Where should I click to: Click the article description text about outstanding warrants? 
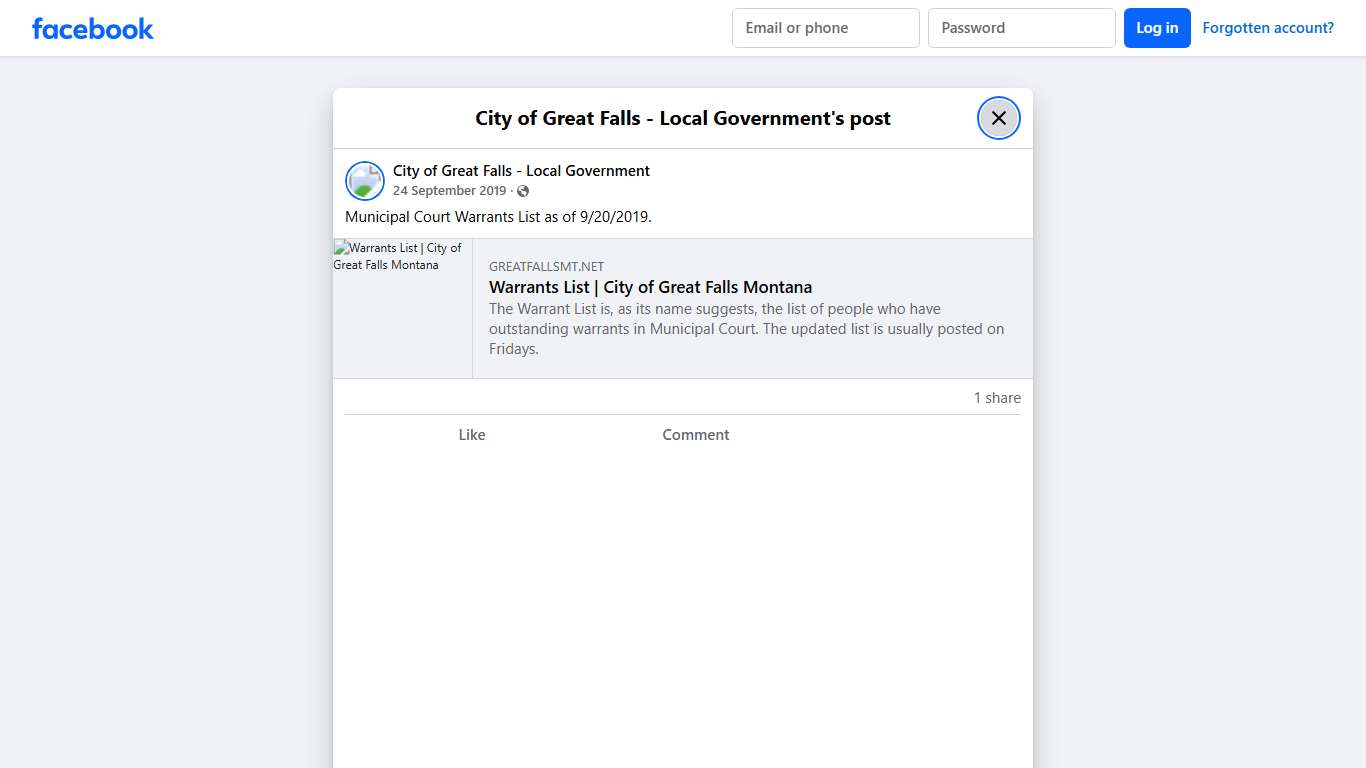(746, 328)
